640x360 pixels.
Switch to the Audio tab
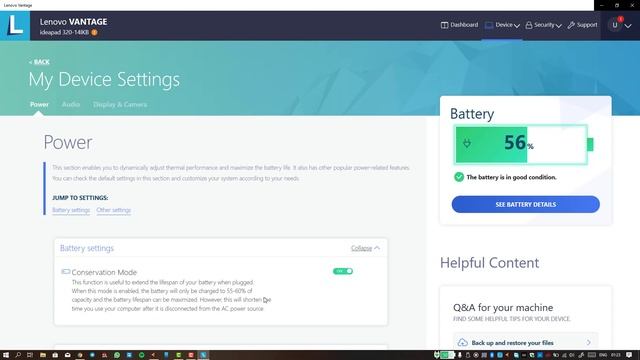click(x=71, y=104)
